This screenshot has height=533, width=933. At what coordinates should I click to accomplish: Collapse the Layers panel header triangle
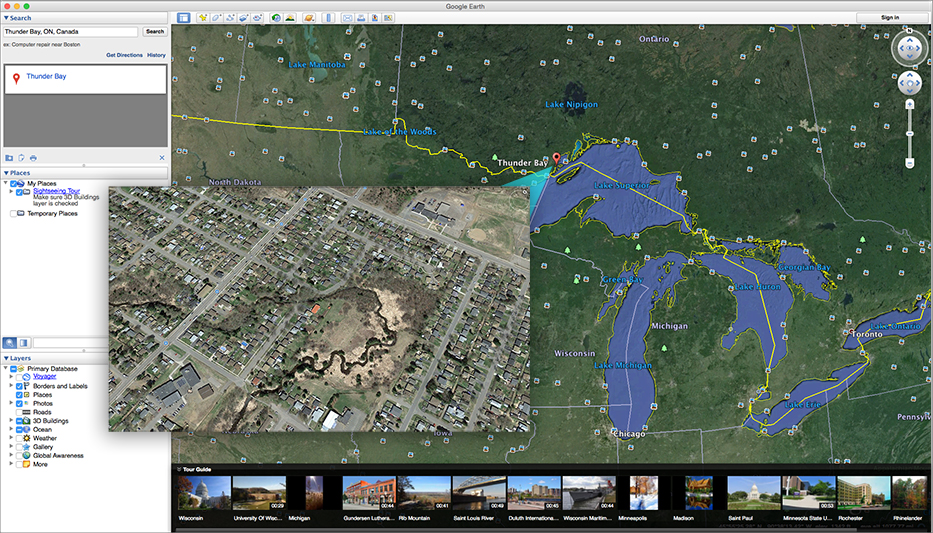7,359
